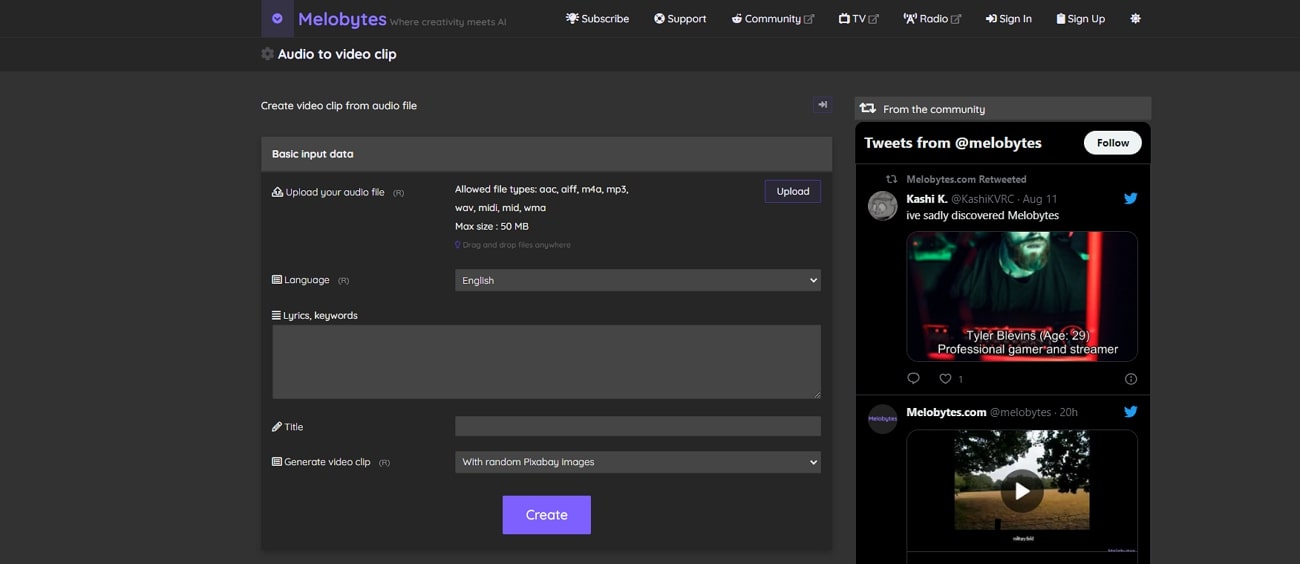Collapse the sidebar using the arrow button
The height and width of the screenshot is (564, 1300).
coord(822,105)
